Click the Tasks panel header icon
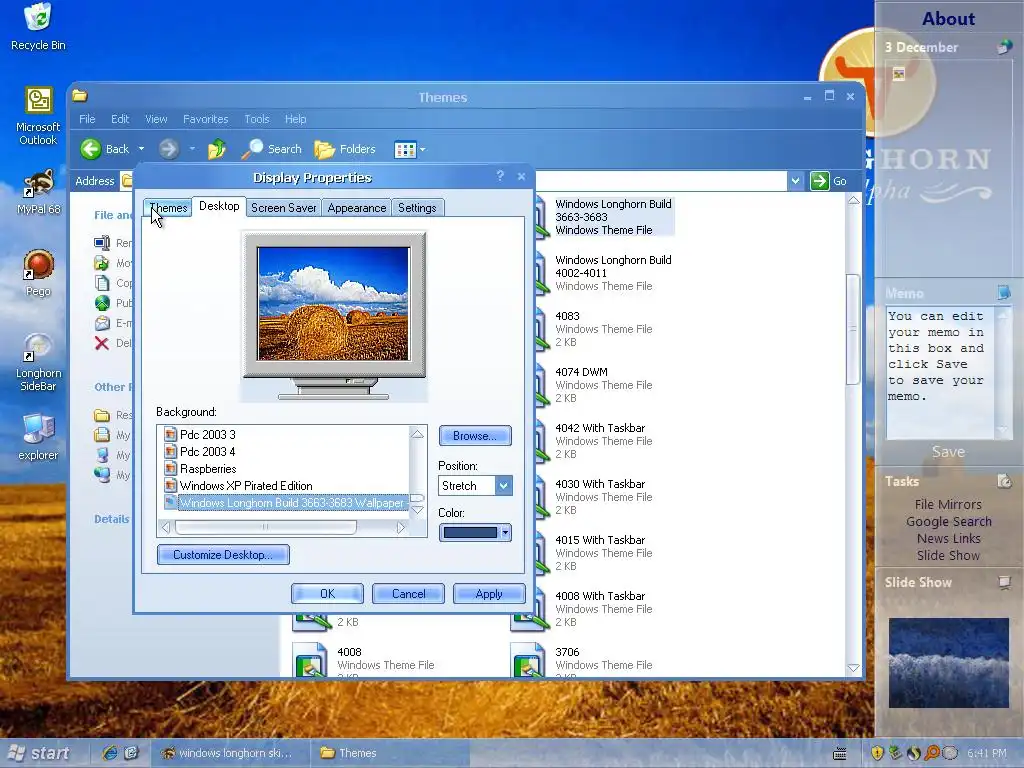Image resolution: width=1024 pixels, height=768 pixels. 1004,481
